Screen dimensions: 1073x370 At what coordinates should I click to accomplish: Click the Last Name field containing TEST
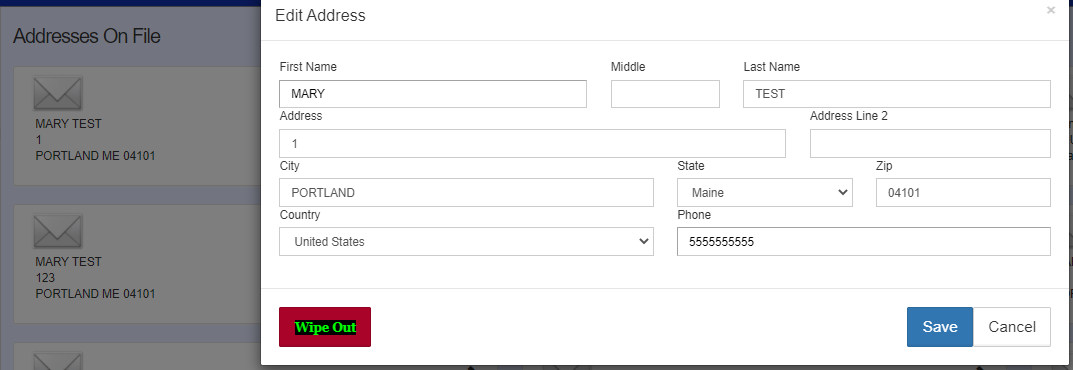(896, 94)
